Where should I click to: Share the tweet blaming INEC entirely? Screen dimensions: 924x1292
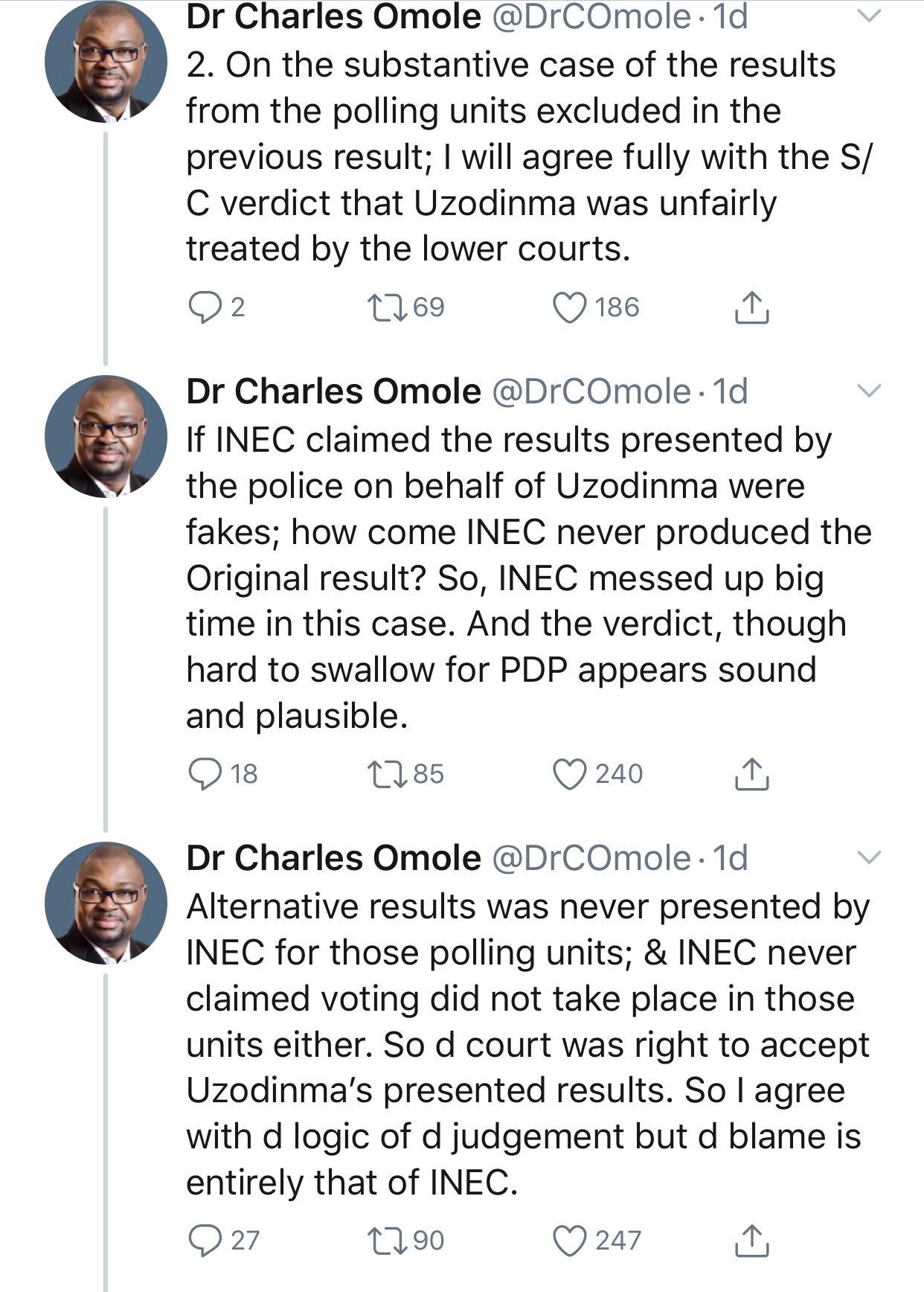point(751,1241)
